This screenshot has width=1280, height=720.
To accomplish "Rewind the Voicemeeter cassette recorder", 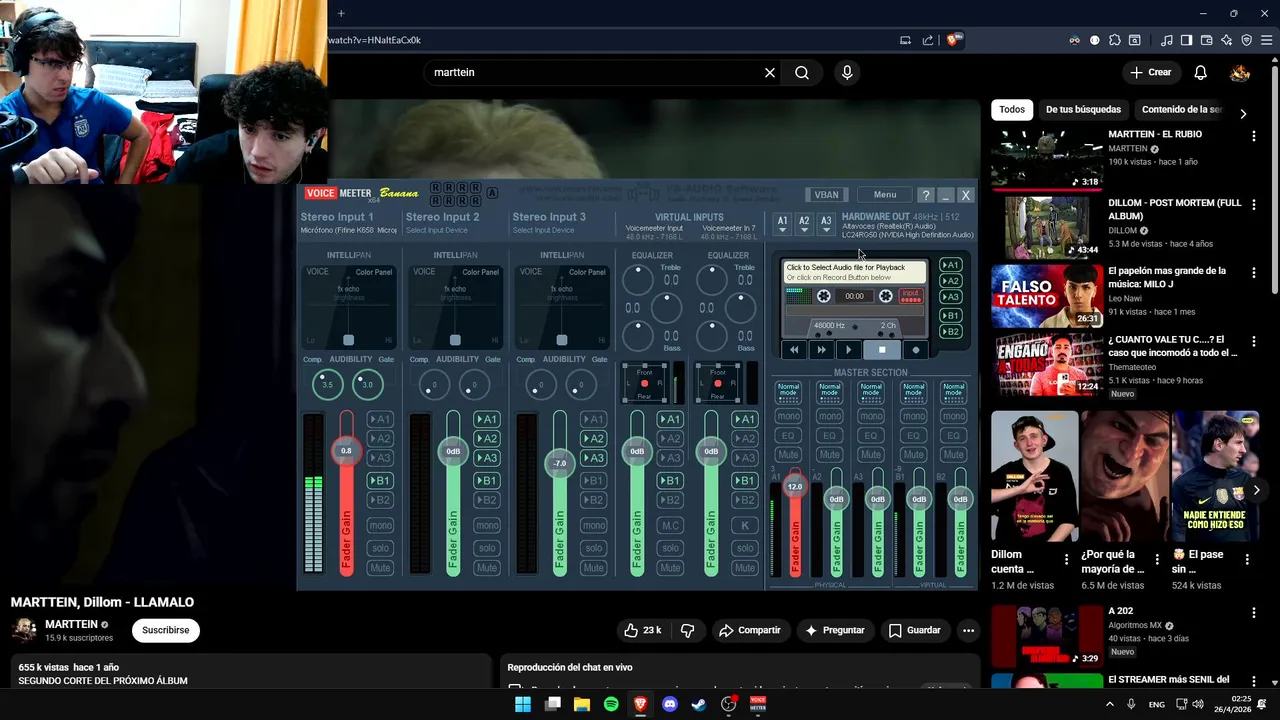I will click(794, 350).
